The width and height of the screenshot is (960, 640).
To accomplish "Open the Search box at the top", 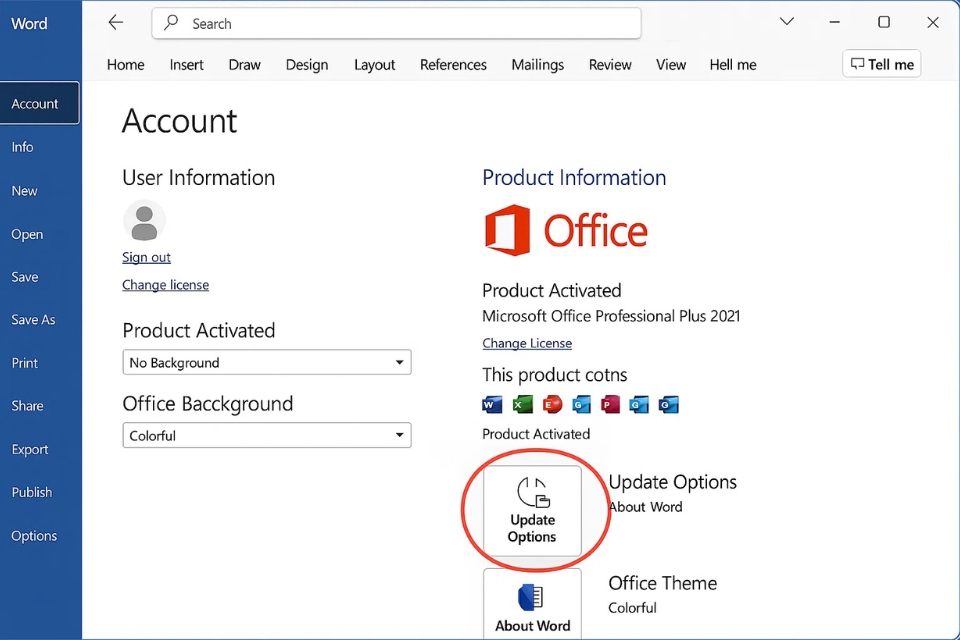I will pyautogui.click(x=396, y=23).
